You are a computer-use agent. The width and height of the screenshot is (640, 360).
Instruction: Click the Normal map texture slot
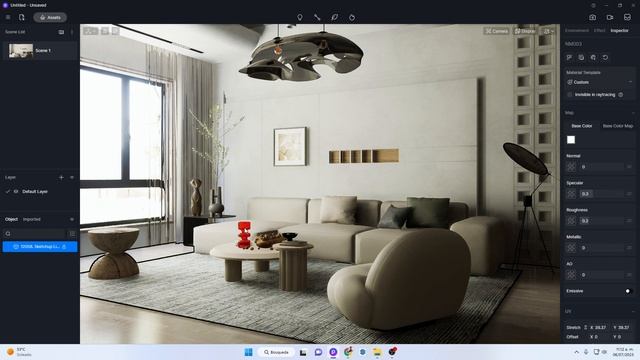coord(571,167)
